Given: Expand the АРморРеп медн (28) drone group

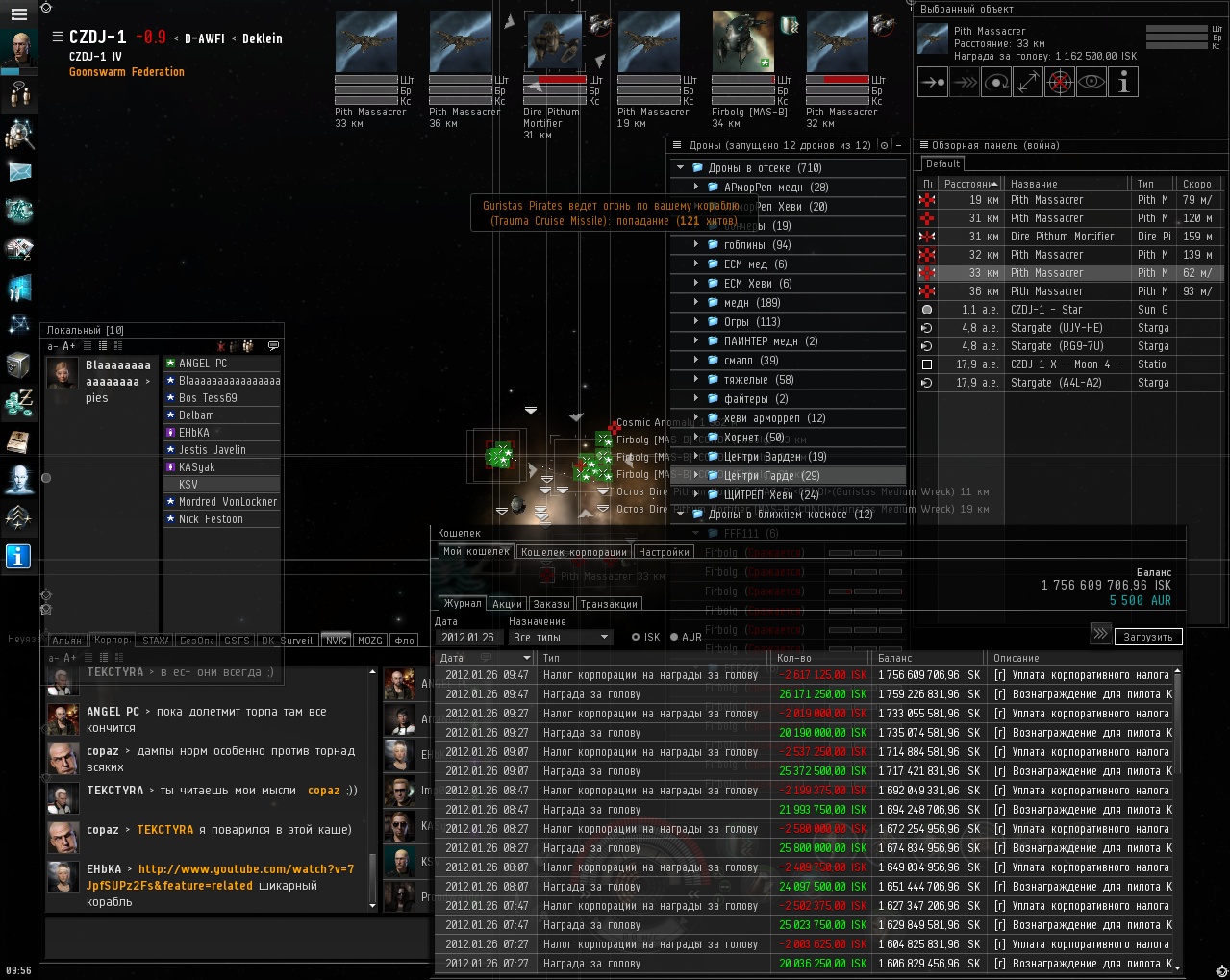Looking at the screenshot, I should pos(696,188).
